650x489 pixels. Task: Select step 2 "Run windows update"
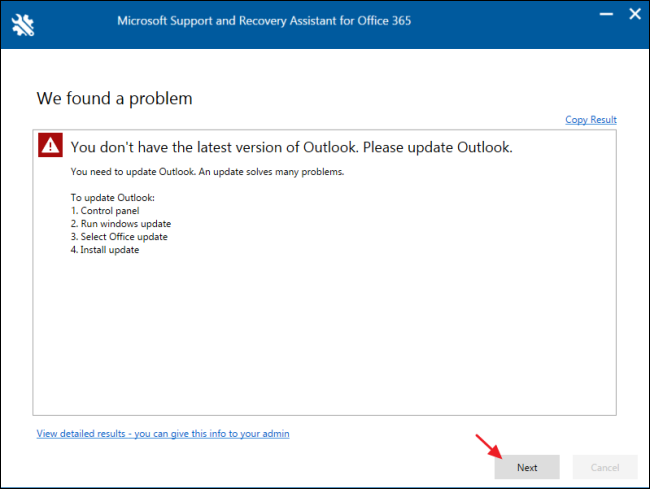(113, 224)
